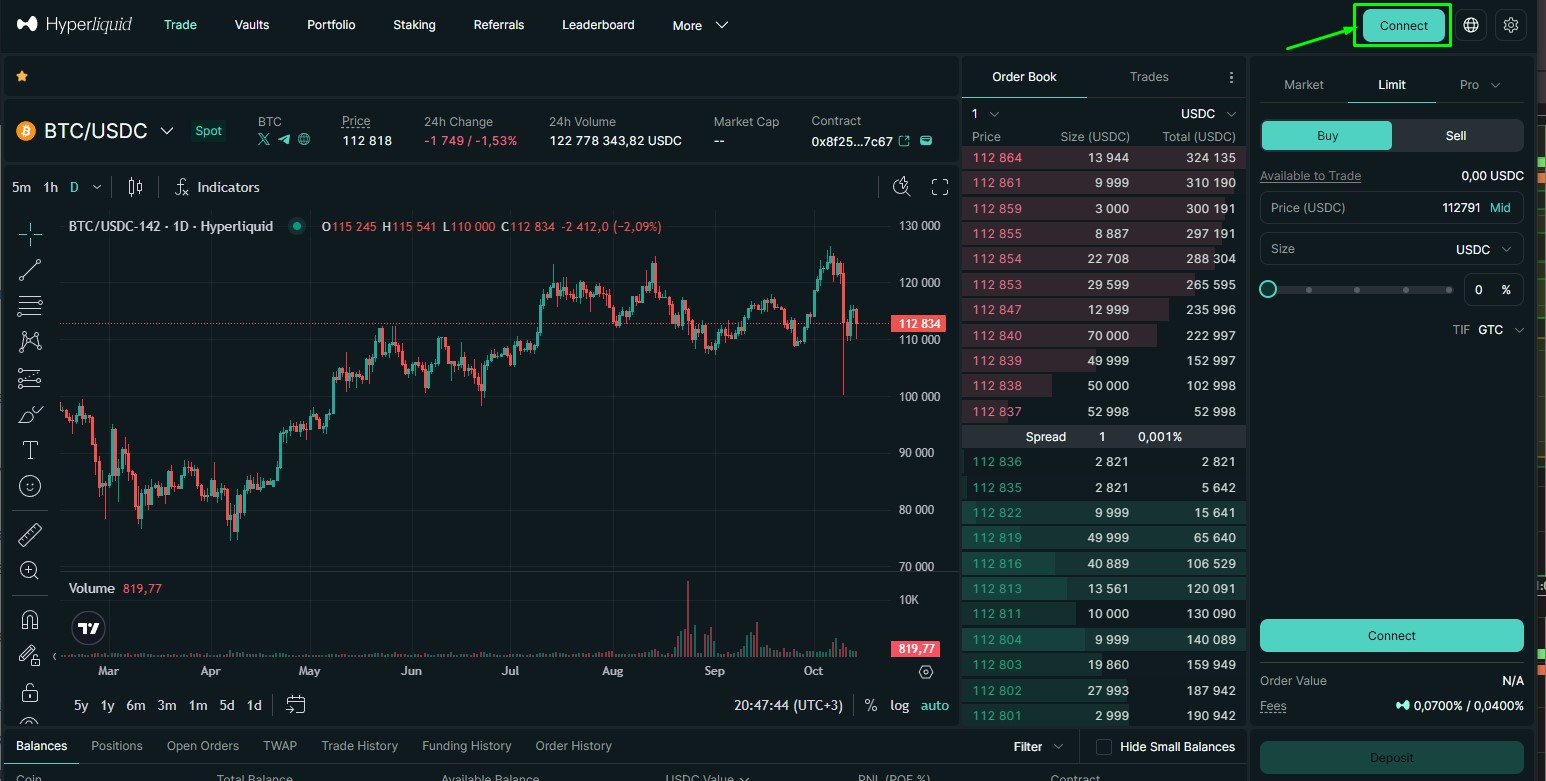Click the top-right Connect button
Image resolution: width=1546 pixels, height=781 pixels.
[x=1403, y=26]
